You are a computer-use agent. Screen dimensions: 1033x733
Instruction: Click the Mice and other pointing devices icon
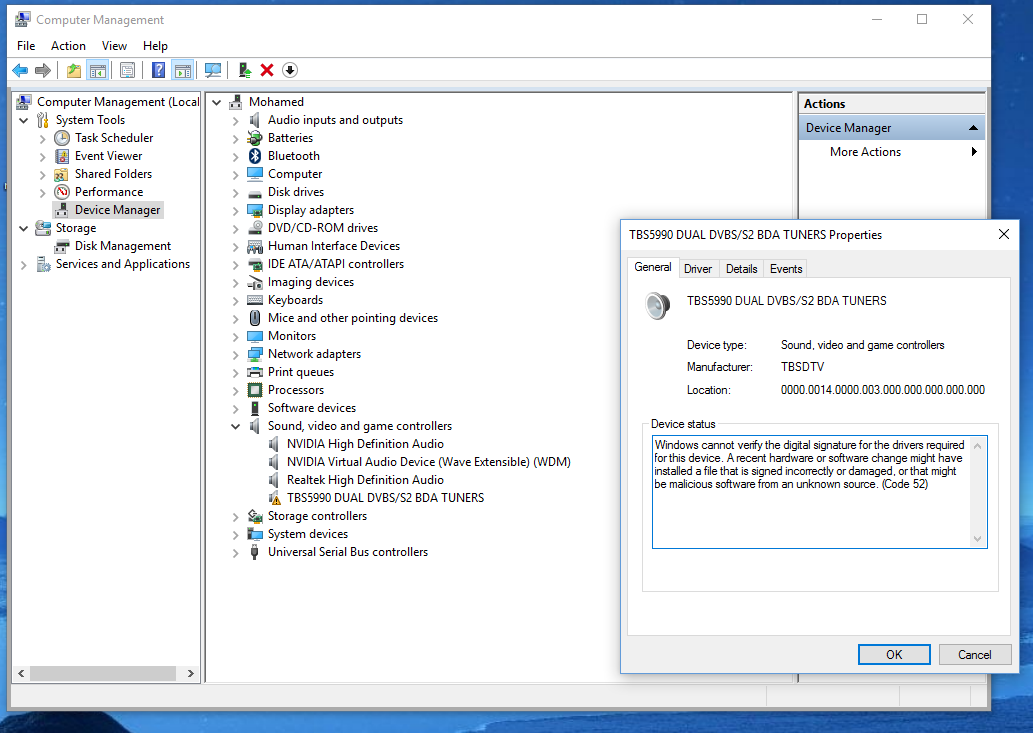tap(255, 318)
